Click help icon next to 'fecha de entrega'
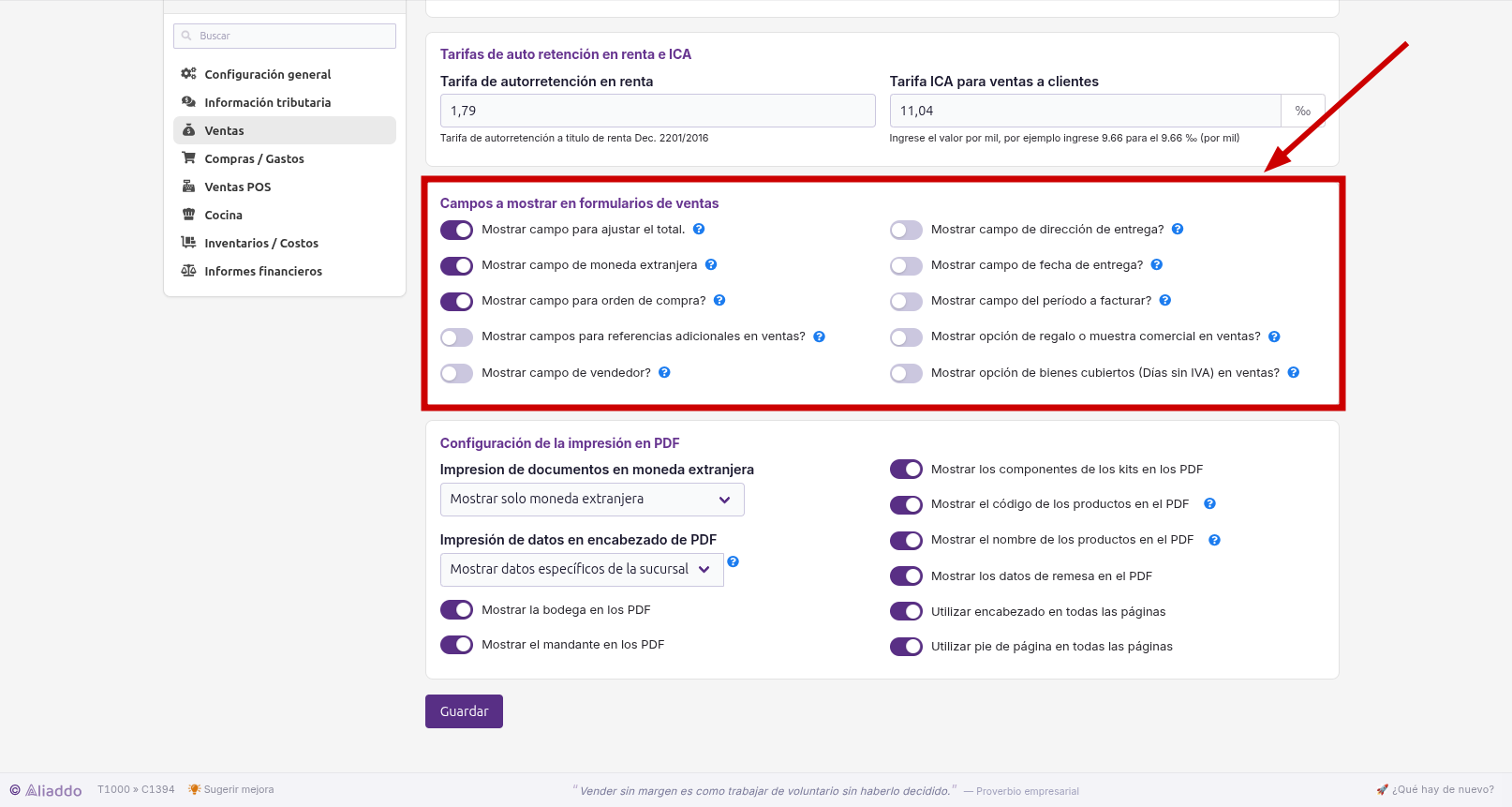 click(x=1157, y=264)
